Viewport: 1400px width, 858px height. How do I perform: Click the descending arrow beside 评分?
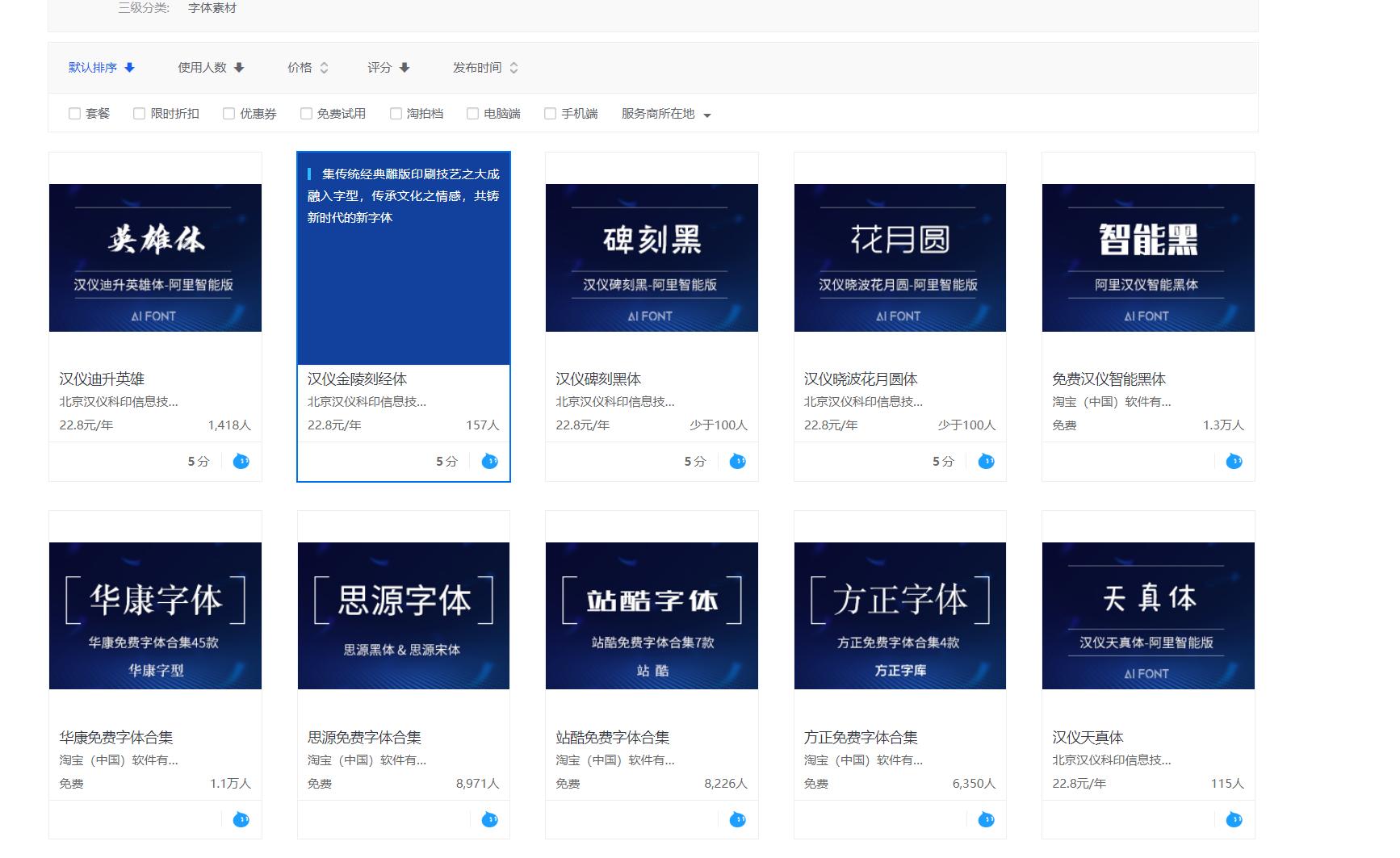pos(406,68)
